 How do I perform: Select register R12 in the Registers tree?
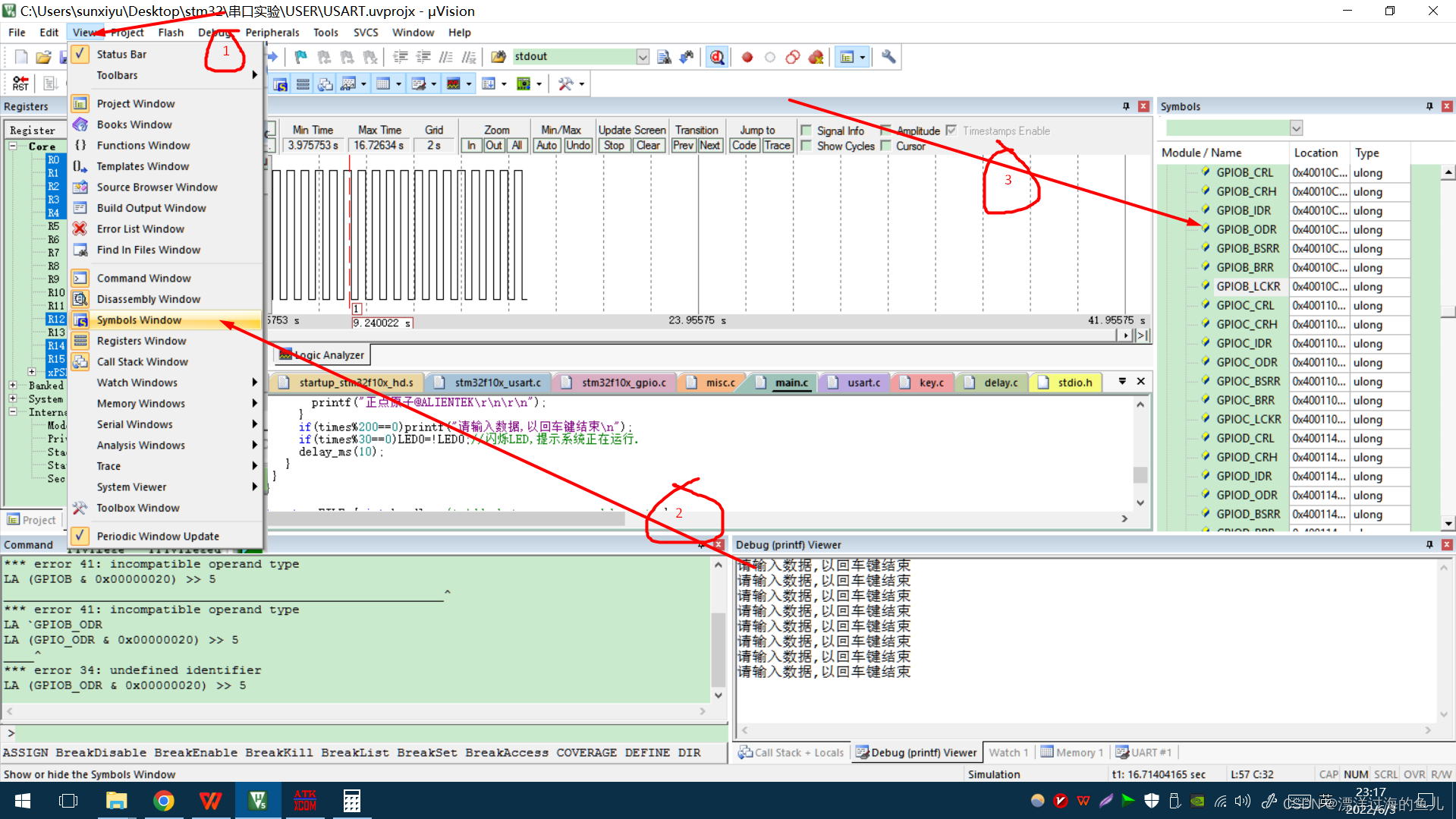(x=56, y=319)
